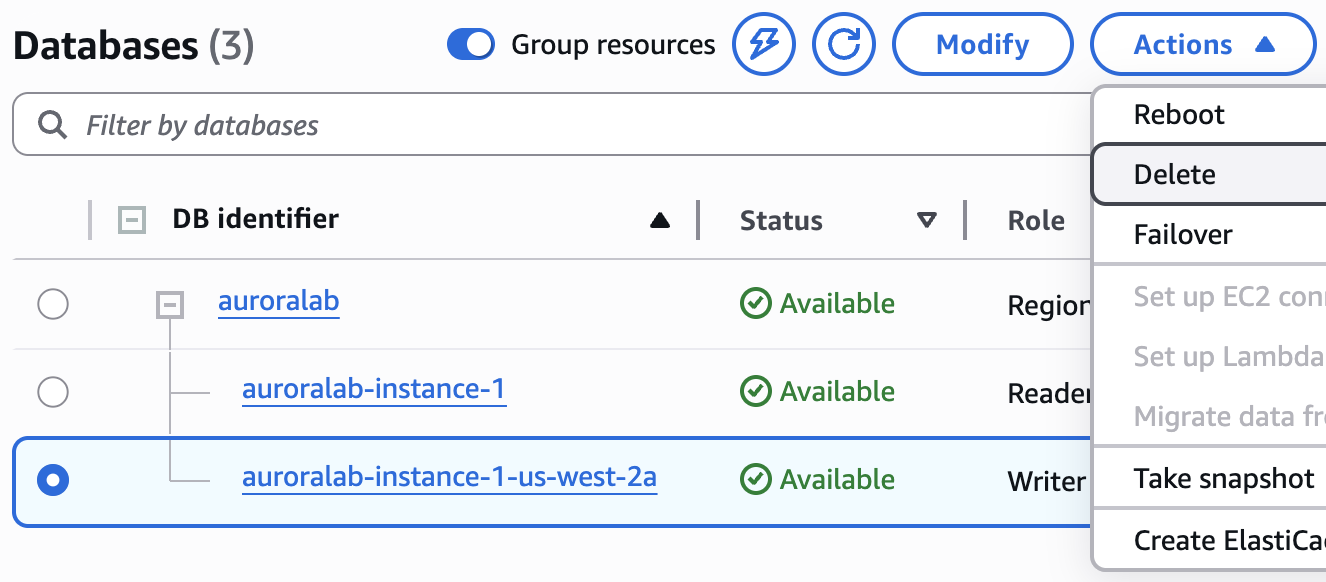Choose Failover from the Actions menu
Viewport: 1326px width, 582px height.
(x=1209, y=234)
